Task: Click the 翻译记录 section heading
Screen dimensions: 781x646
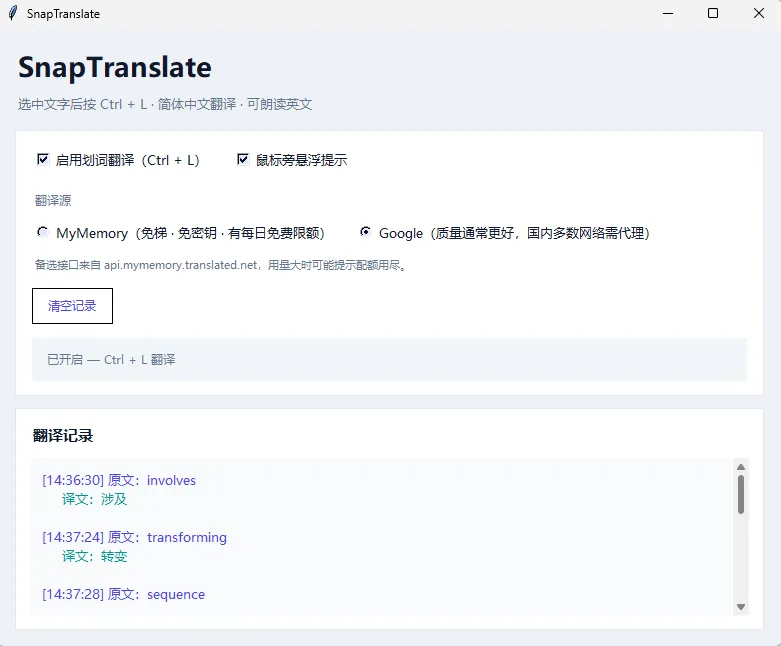Action: point(63,436)
